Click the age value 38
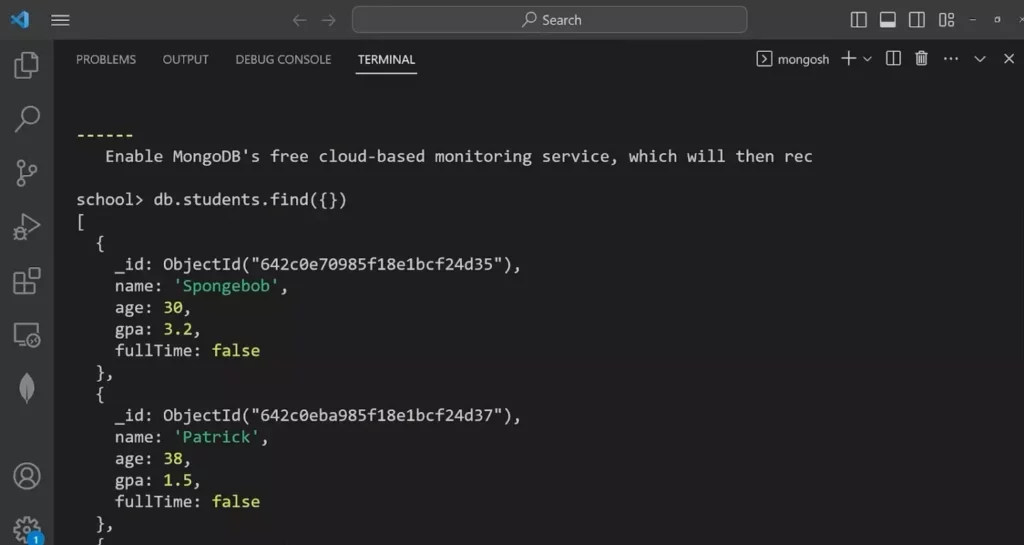The image size is (1024, 545). 172,458
